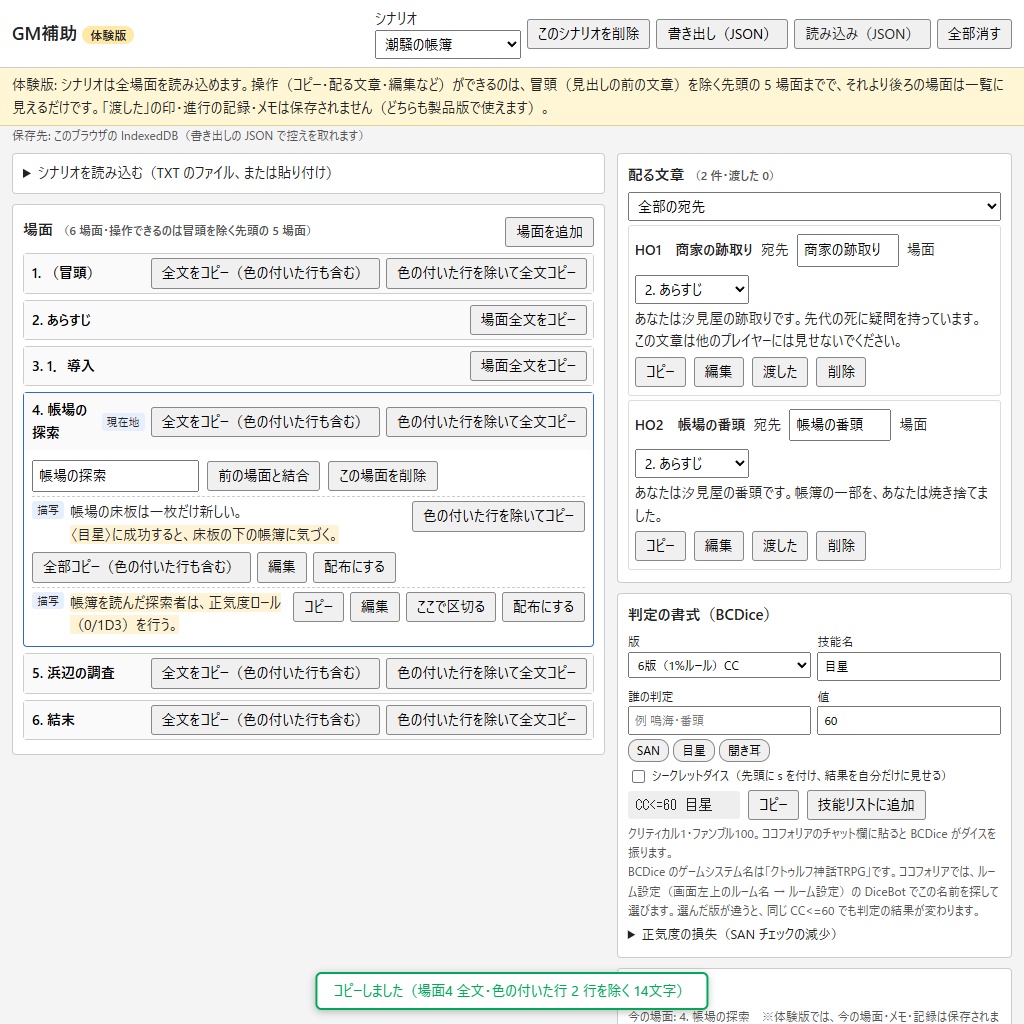Copy full text of scene 1 (冒頭) including colored lines
Screen dimensions: 1024x1024
pos(265,273)
